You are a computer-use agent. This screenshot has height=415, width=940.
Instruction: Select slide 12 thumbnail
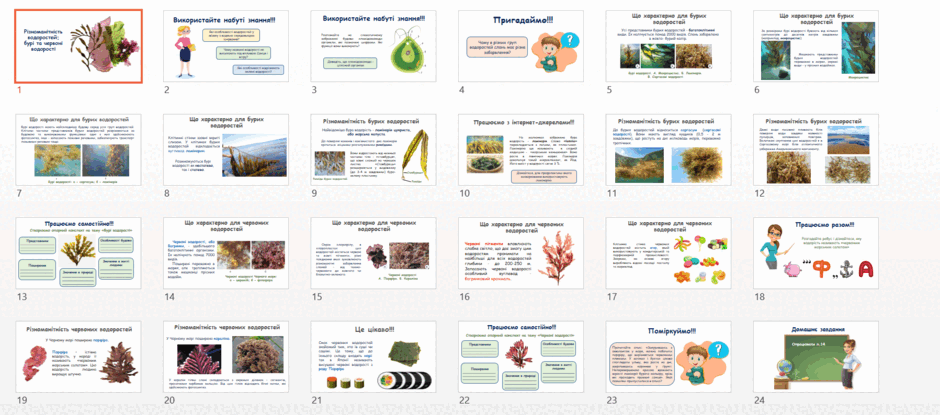pos(816,150)
